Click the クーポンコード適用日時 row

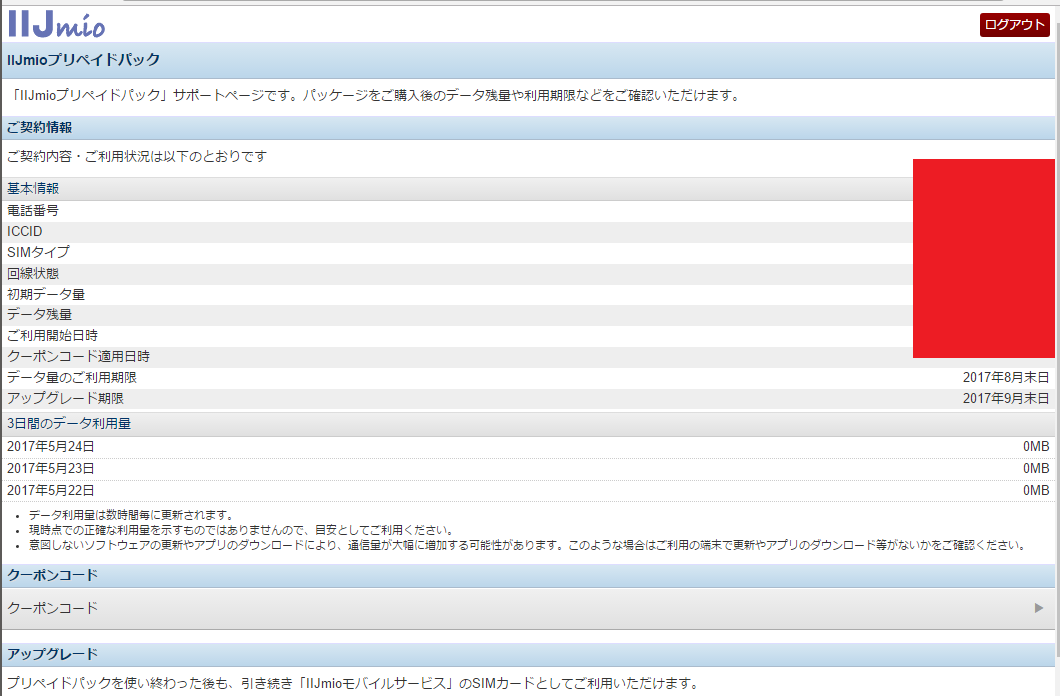pyautogui.click(x=70, y=355)
